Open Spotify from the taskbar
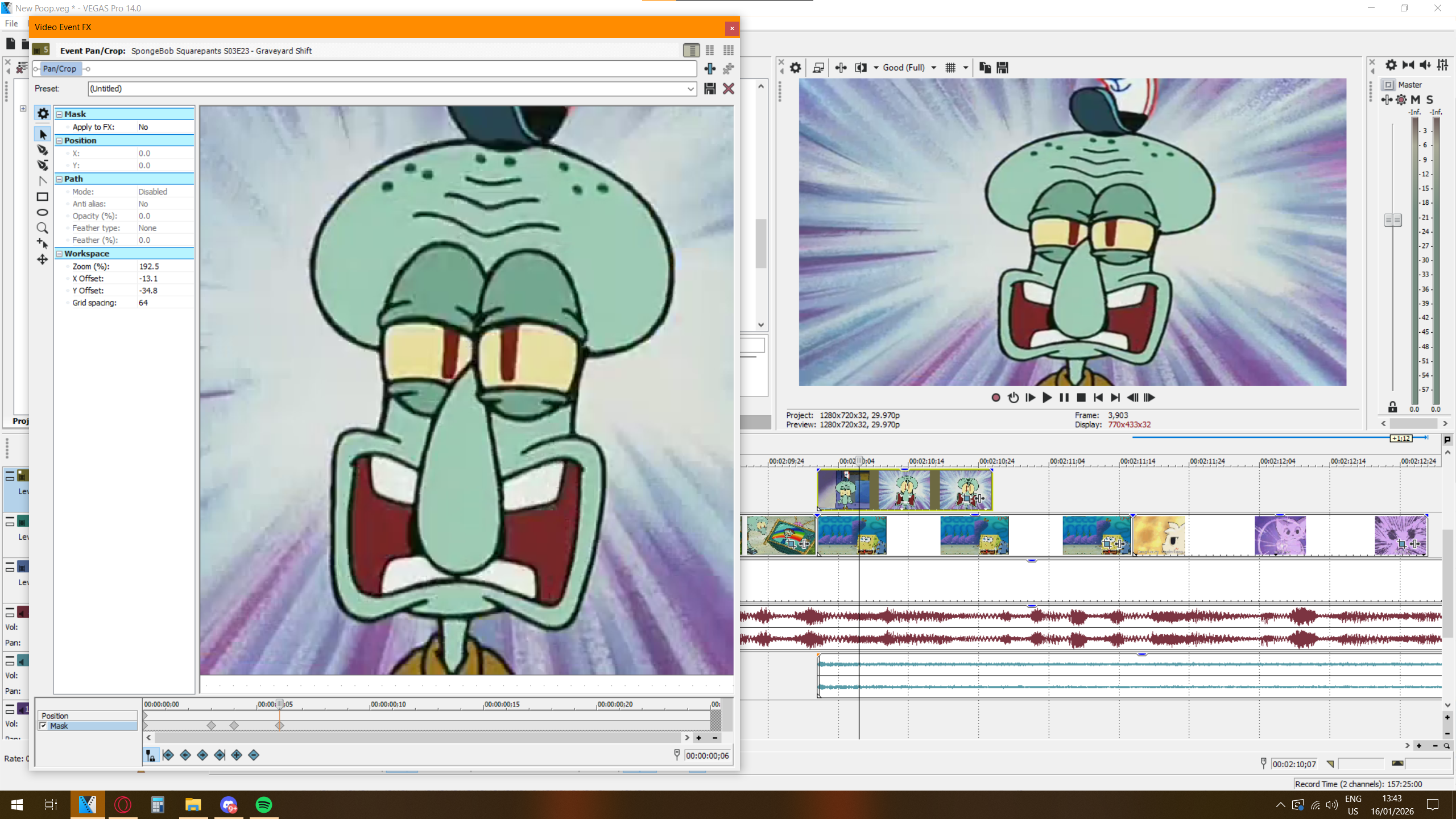 (264, 805)
